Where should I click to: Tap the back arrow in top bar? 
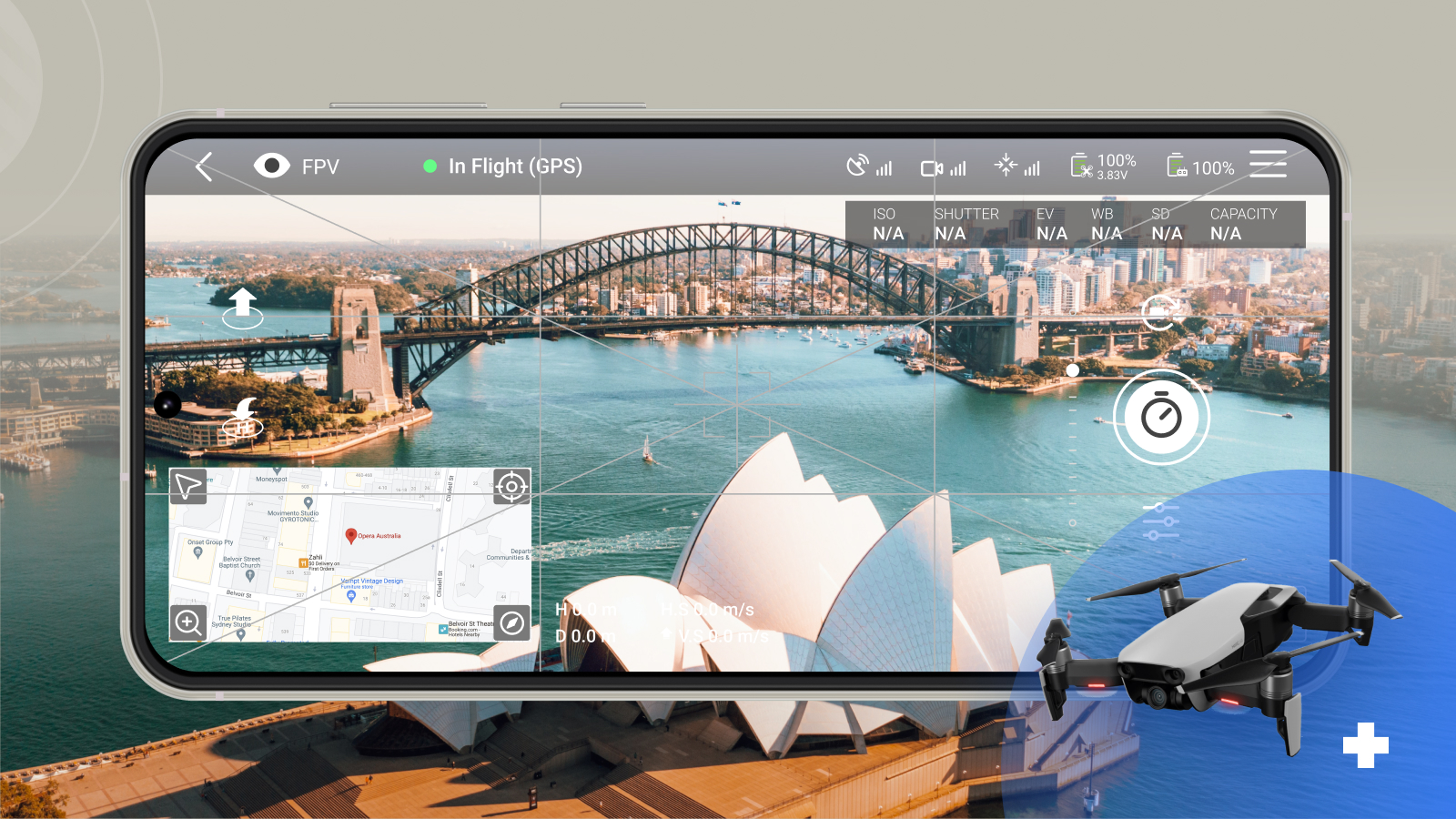[205, 167]
